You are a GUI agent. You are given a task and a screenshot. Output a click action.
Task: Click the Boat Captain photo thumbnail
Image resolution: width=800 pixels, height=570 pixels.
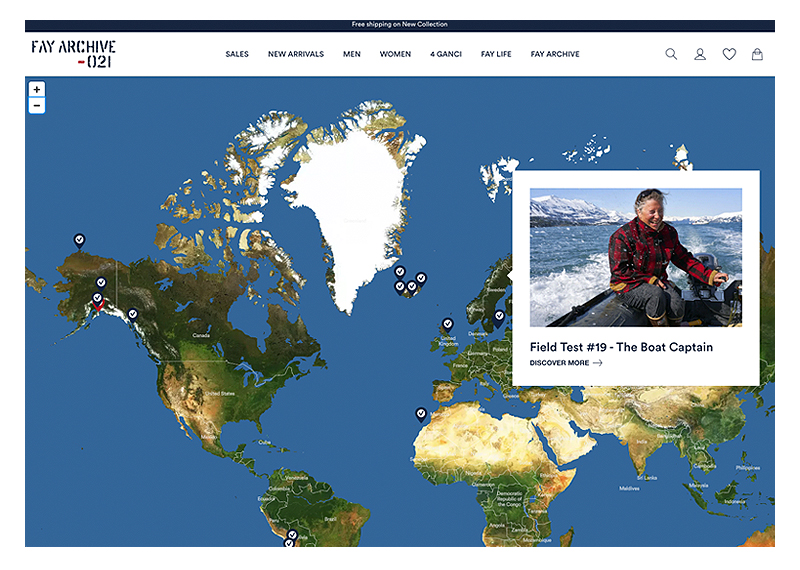[635, 257]
